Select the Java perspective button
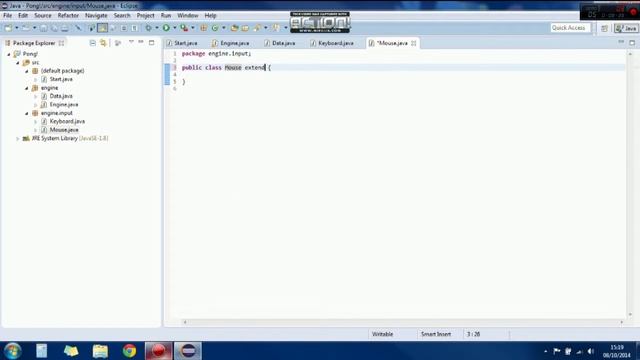The width and height of the screenshot is (640, 360). [626, 28]
